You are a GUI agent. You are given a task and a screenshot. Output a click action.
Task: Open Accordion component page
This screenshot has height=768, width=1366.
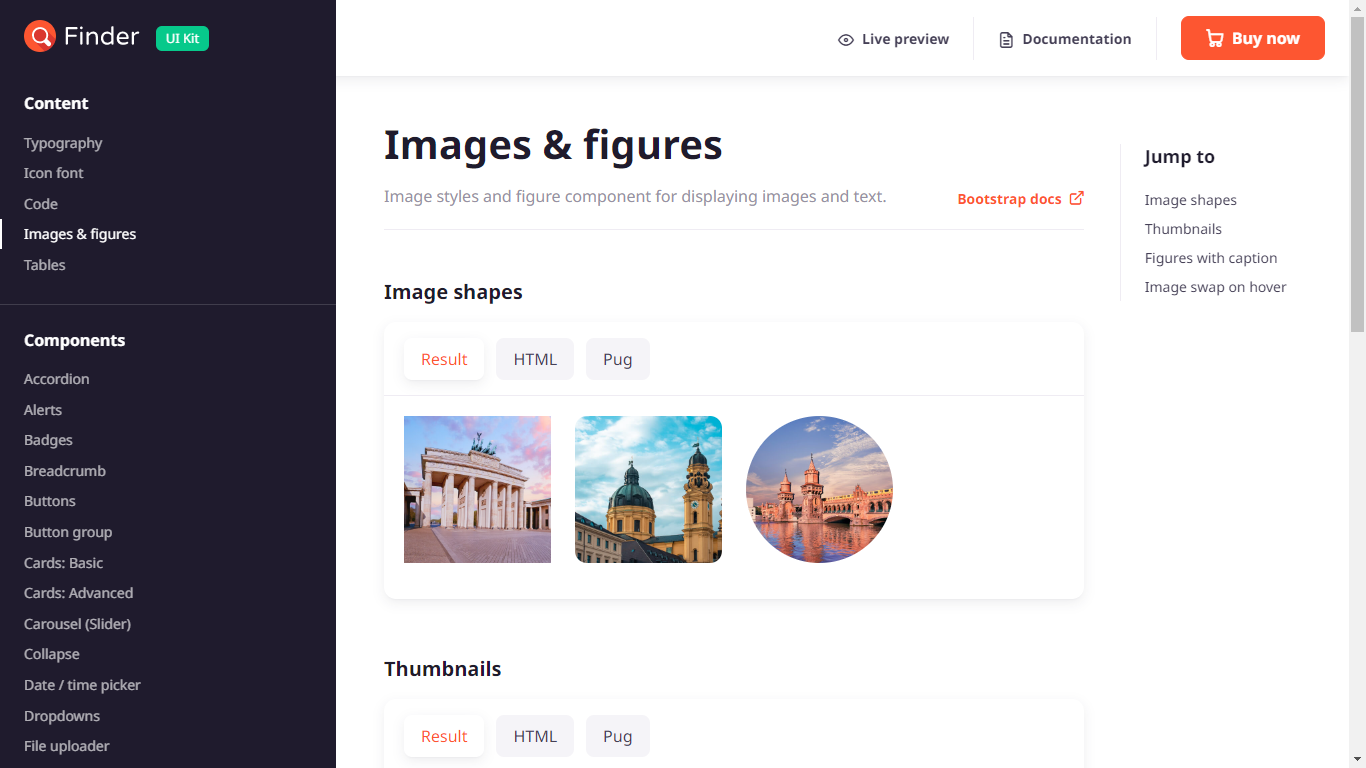point(57,379)
